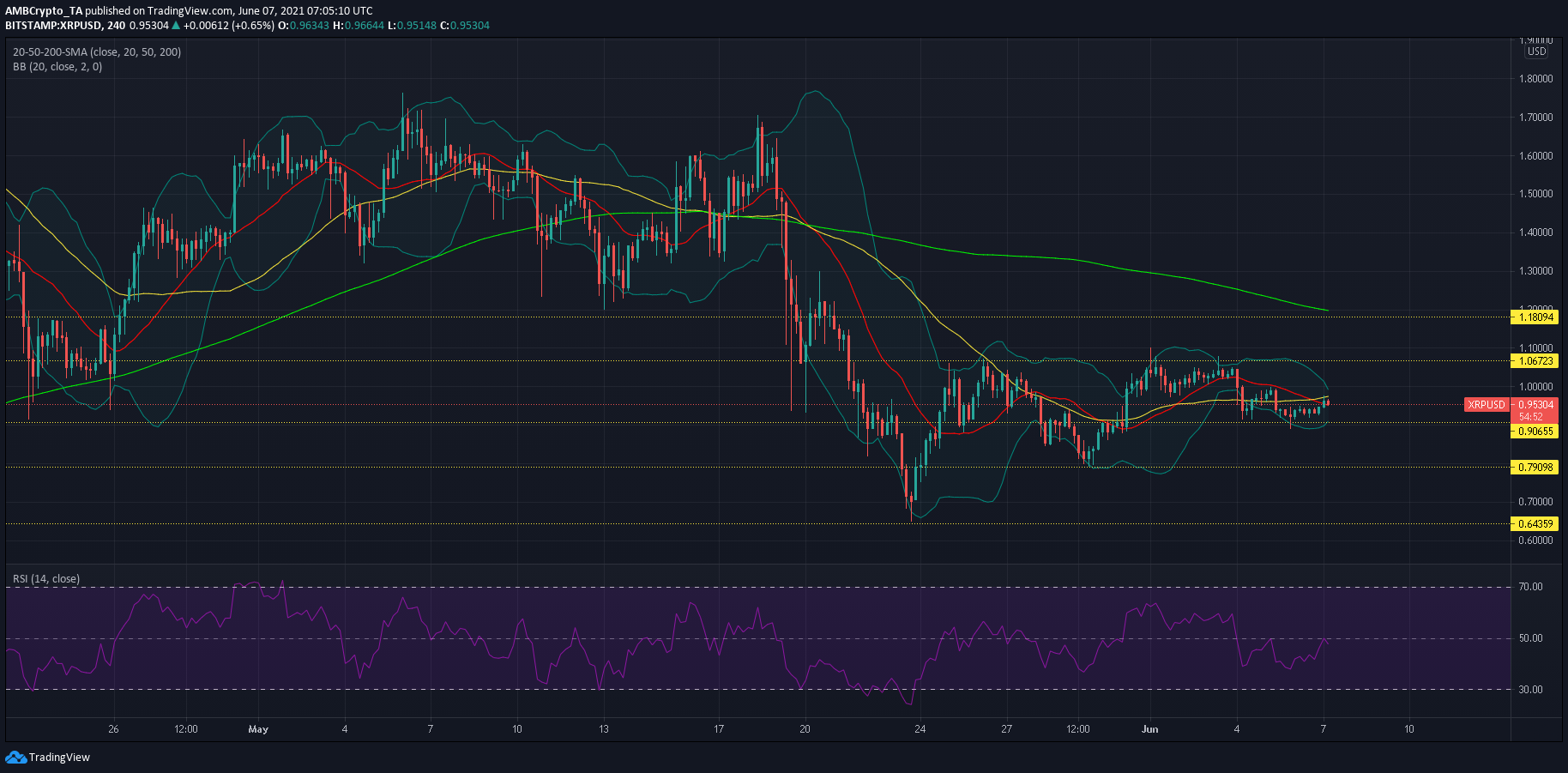Select the 0.79098 price level label
The height and width of the screenshot is (773, 1568).
1535,467
